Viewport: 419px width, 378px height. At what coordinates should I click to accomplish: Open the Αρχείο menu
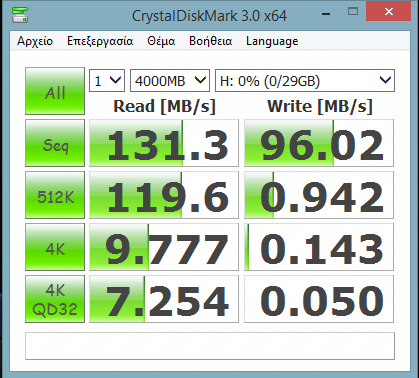tap(35, 41)
